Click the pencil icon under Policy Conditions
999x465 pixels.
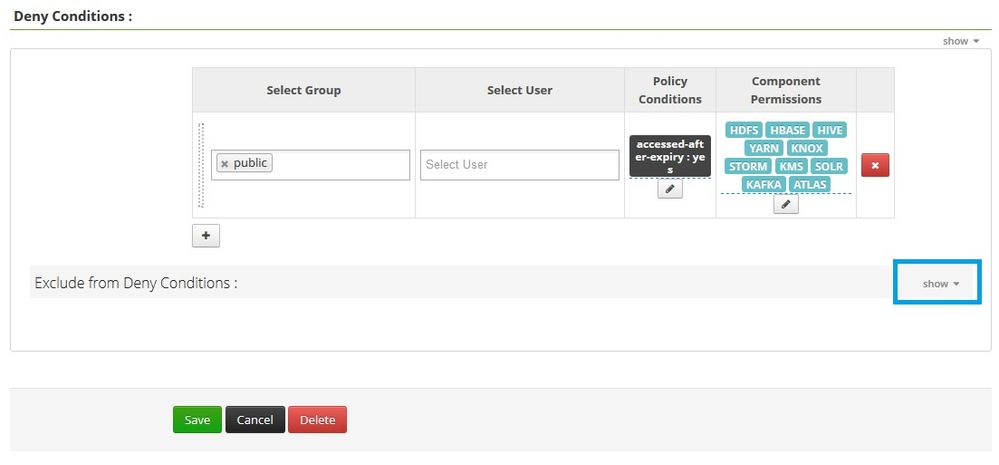click(x=670, y=189)
